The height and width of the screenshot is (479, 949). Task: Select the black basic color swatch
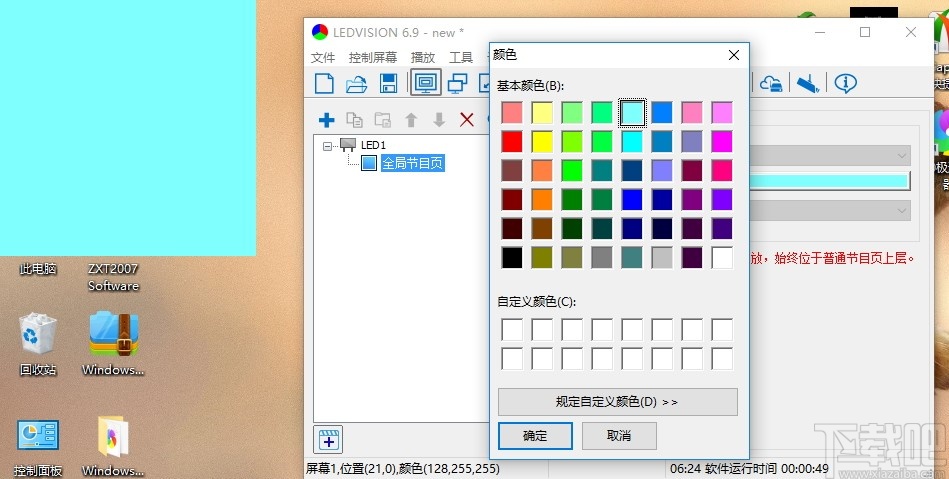coord(511,257)
